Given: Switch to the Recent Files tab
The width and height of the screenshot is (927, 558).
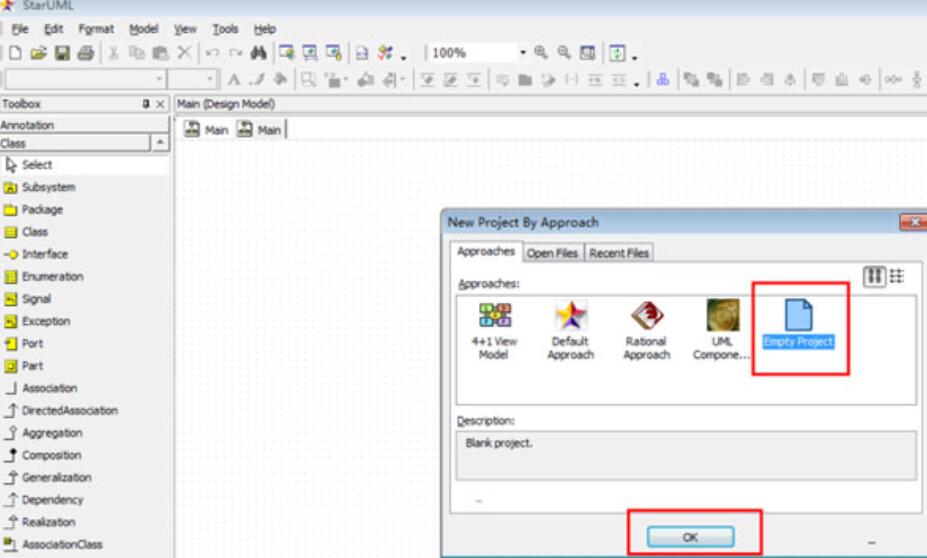Looking at the screenshot, I should (619, 253).
